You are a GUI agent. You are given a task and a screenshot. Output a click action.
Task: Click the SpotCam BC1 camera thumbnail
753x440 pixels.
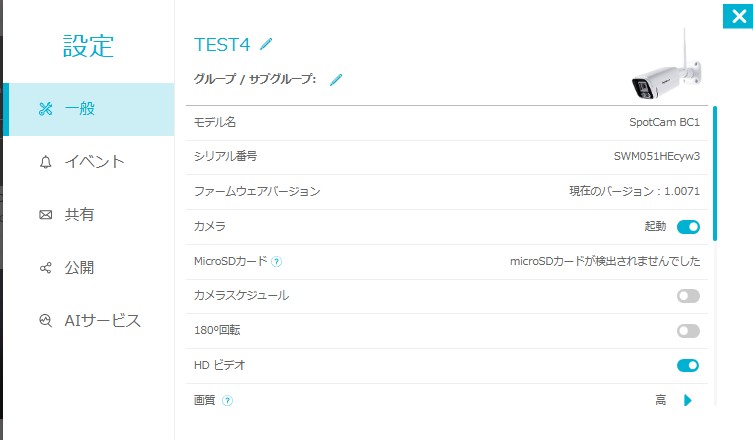tap(667, 66)
